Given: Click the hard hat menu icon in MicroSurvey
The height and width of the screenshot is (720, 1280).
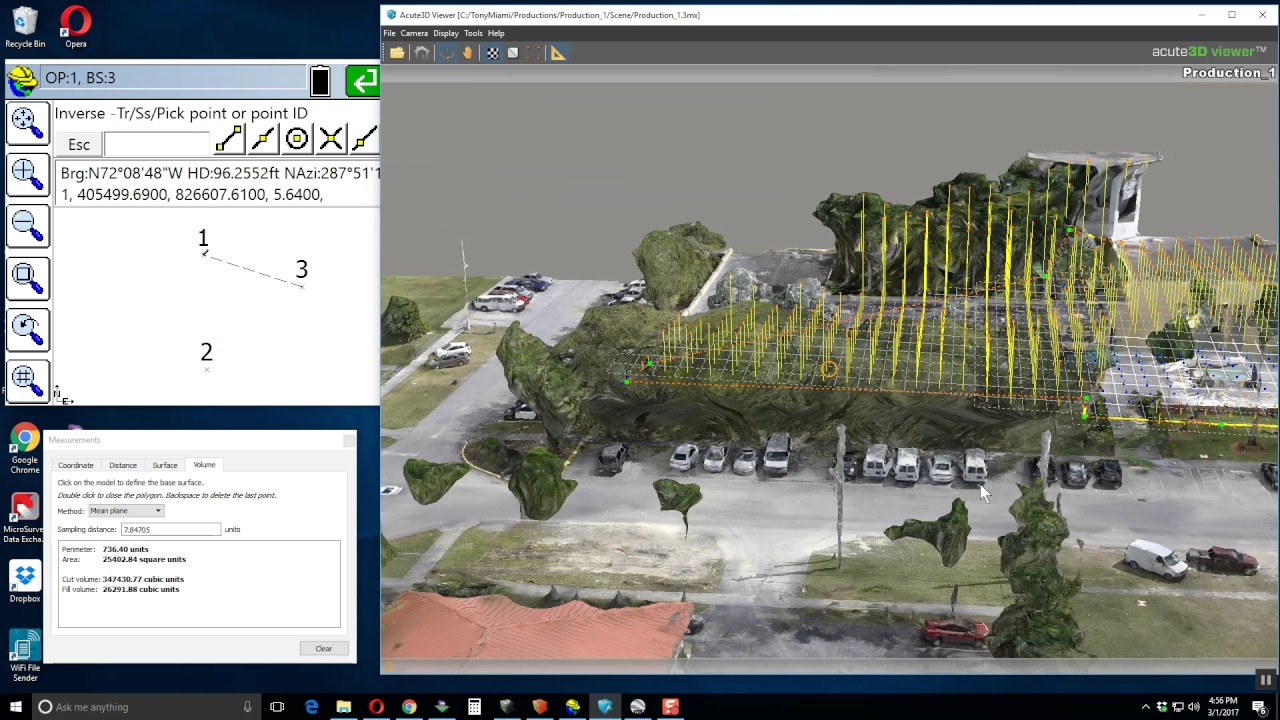Looking at the screenshot, I should (22, 80).
